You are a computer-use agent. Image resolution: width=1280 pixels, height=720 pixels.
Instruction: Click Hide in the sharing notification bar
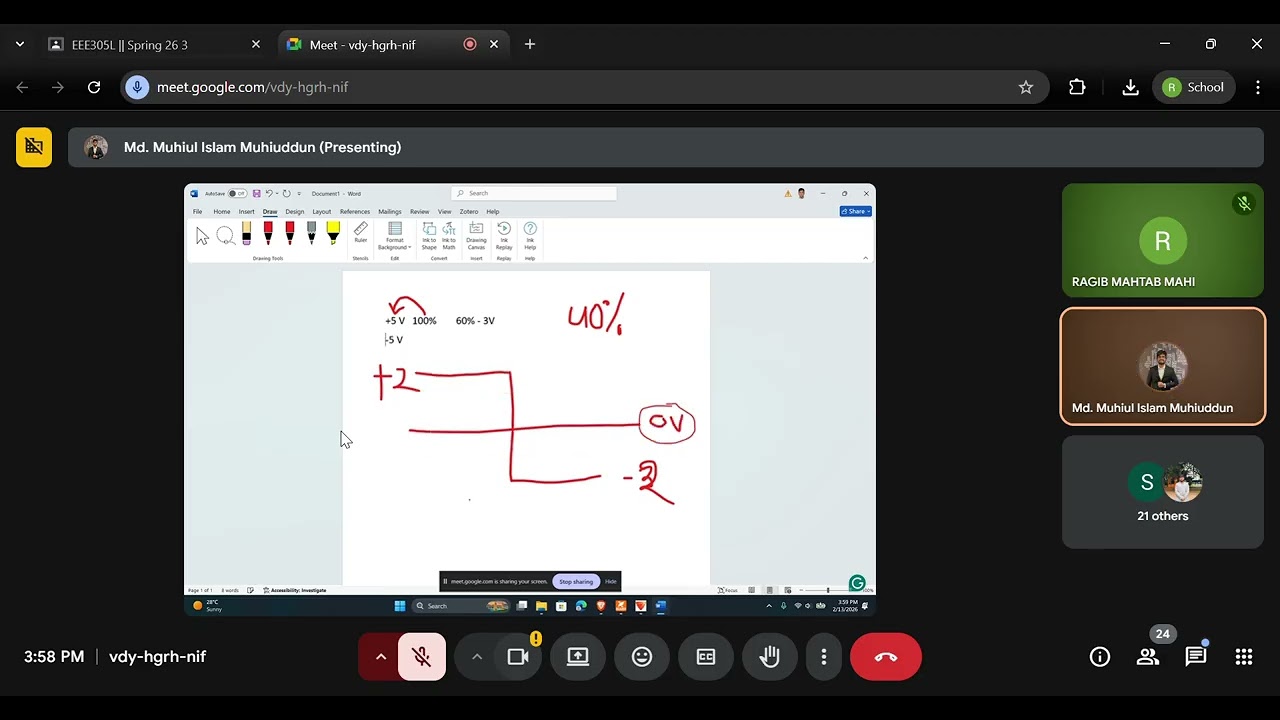point(610,581)
